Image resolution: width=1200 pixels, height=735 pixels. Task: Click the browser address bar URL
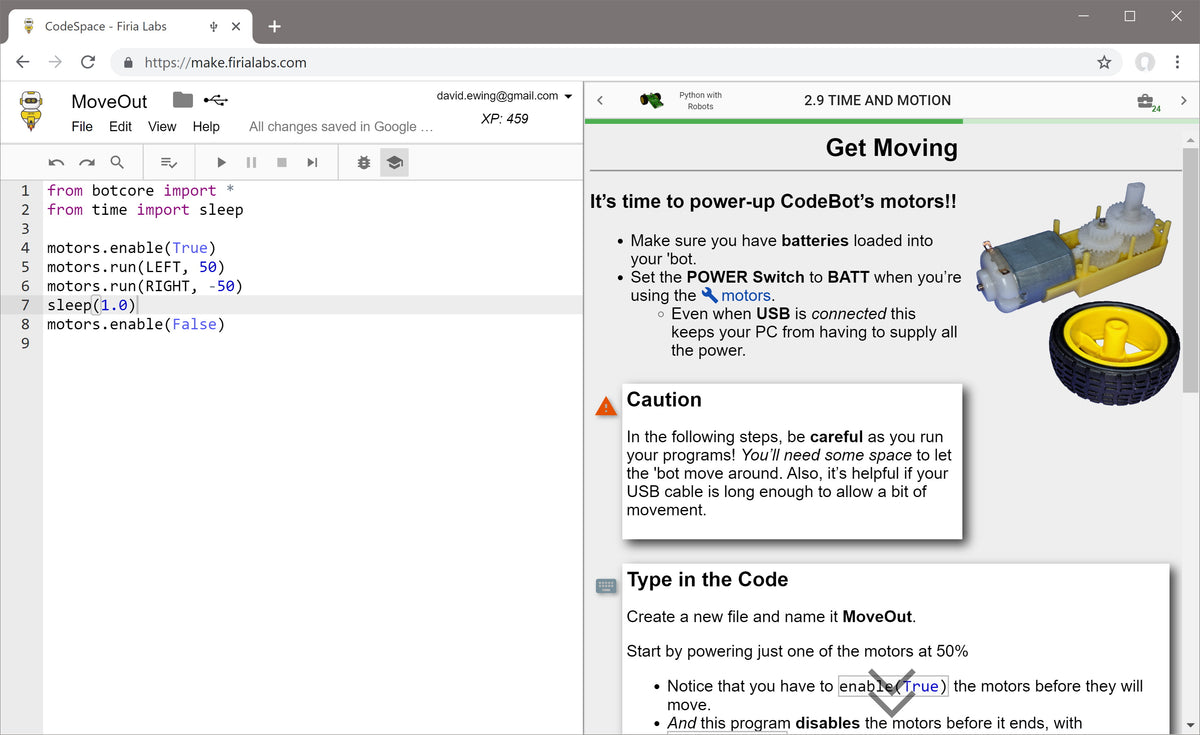[225, 62]
